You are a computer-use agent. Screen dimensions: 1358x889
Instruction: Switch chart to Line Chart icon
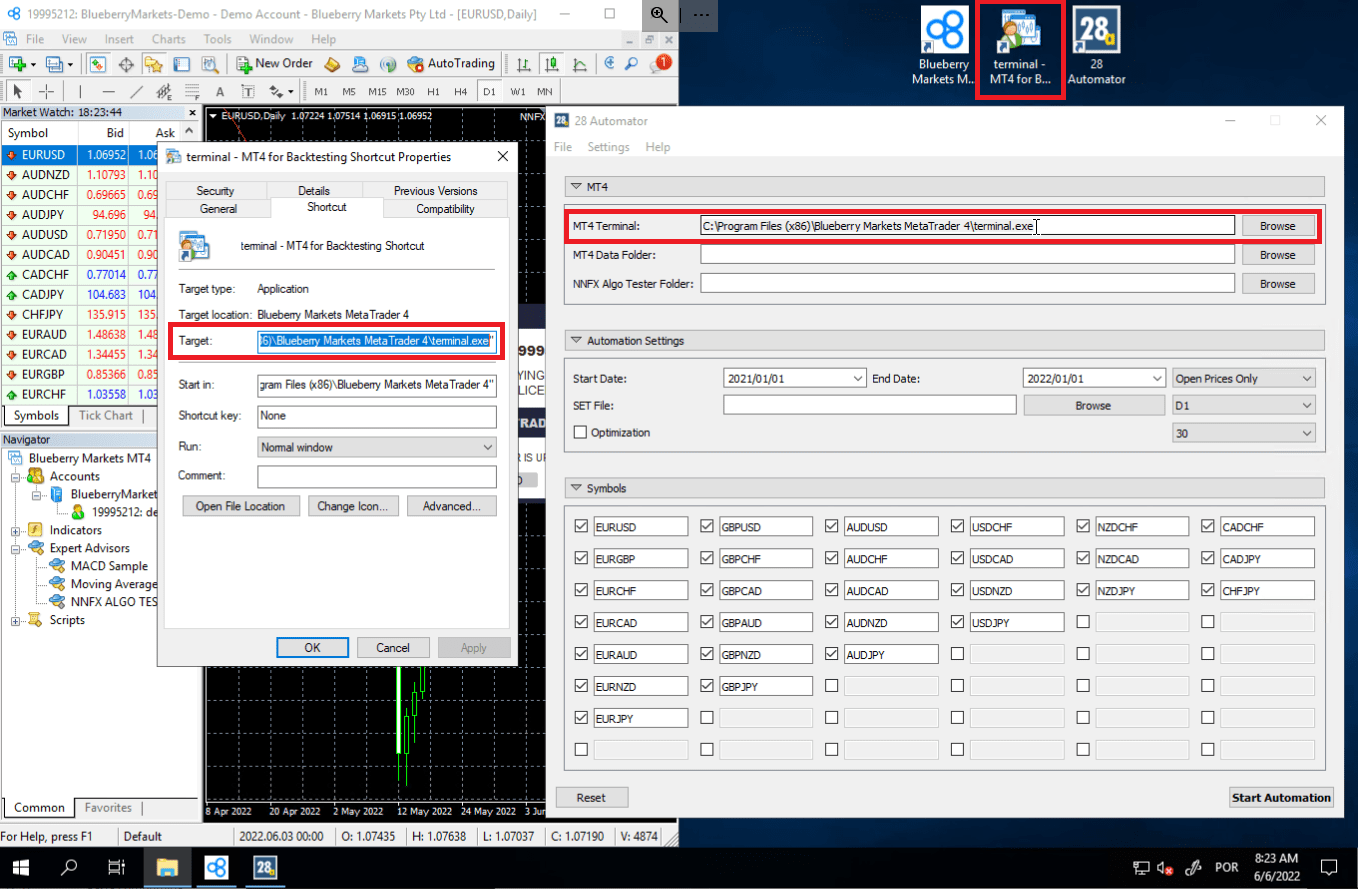click(x=579, y=64)
